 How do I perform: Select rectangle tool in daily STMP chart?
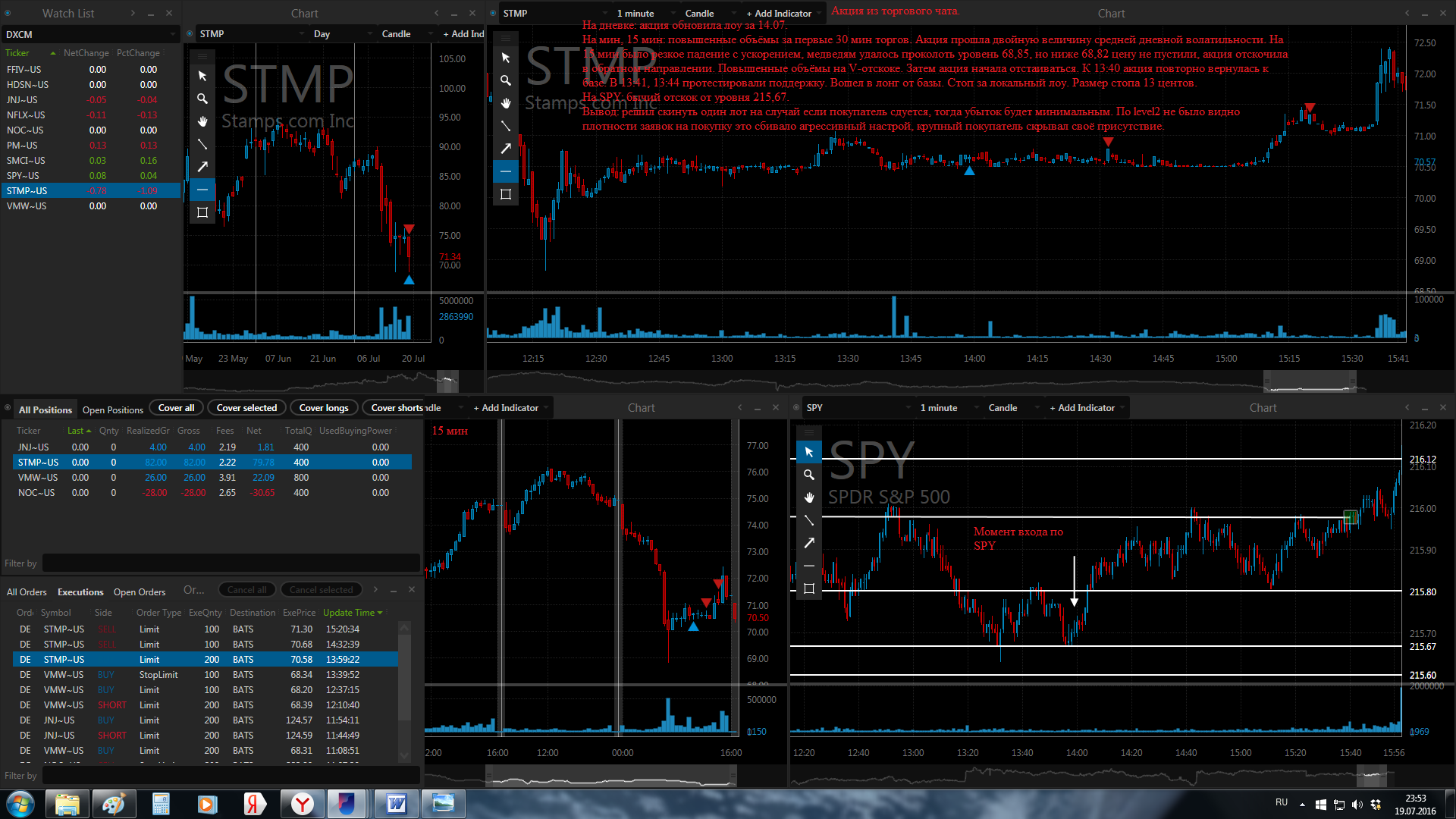(x=202, y=212)
